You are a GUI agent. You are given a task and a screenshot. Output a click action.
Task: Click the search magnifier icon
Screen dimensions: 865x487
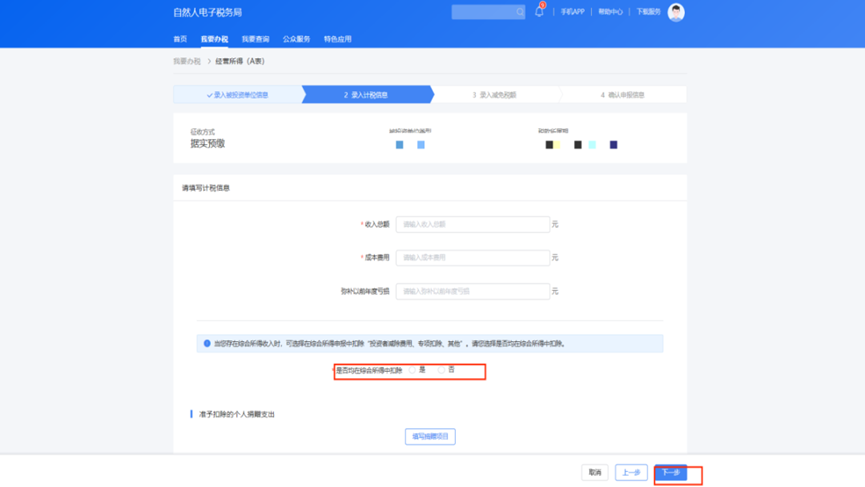[519, 12]
